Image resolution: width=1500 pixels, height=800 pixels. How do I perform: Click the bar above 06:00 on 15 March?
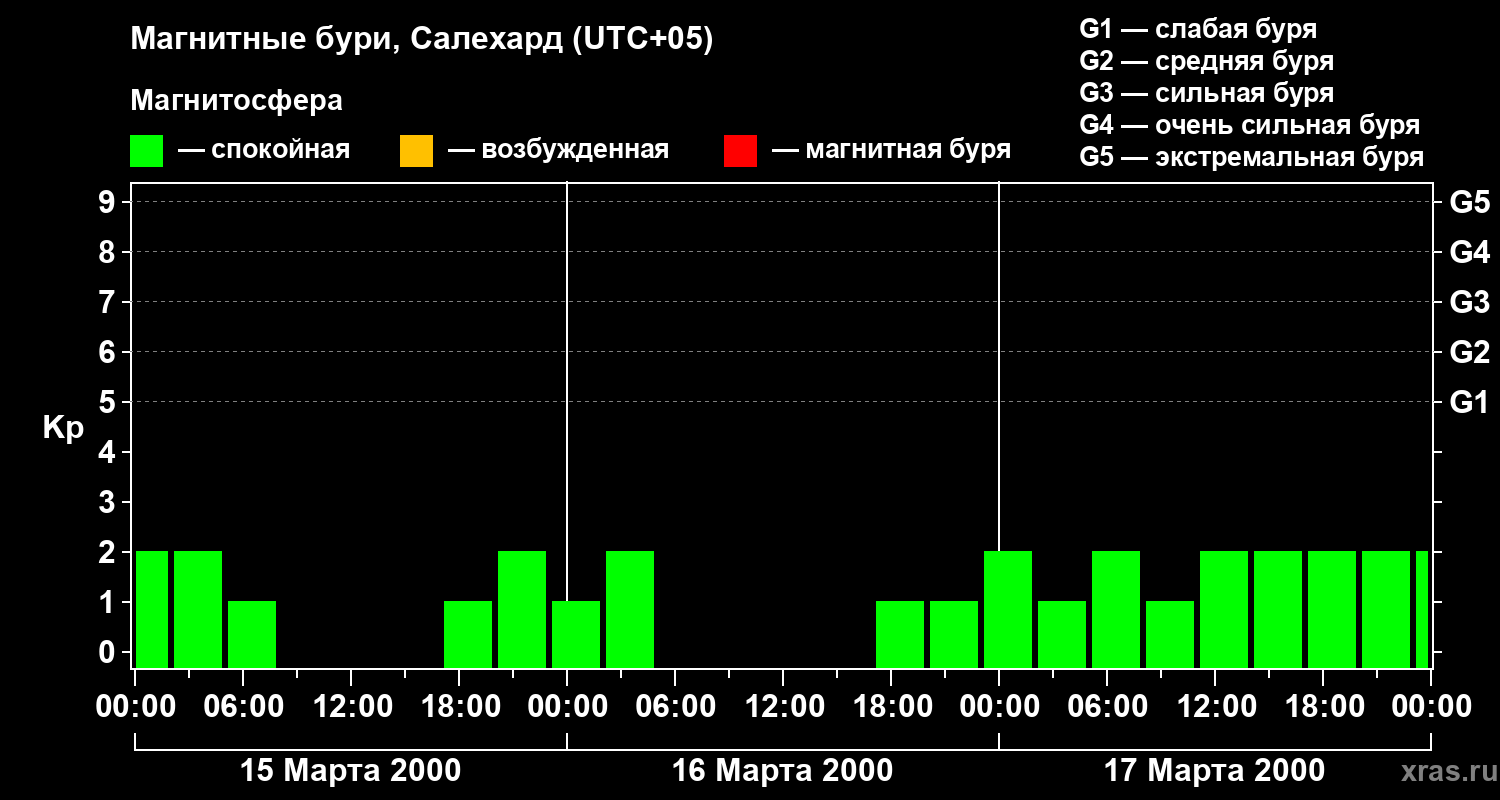tap(252, 634)
